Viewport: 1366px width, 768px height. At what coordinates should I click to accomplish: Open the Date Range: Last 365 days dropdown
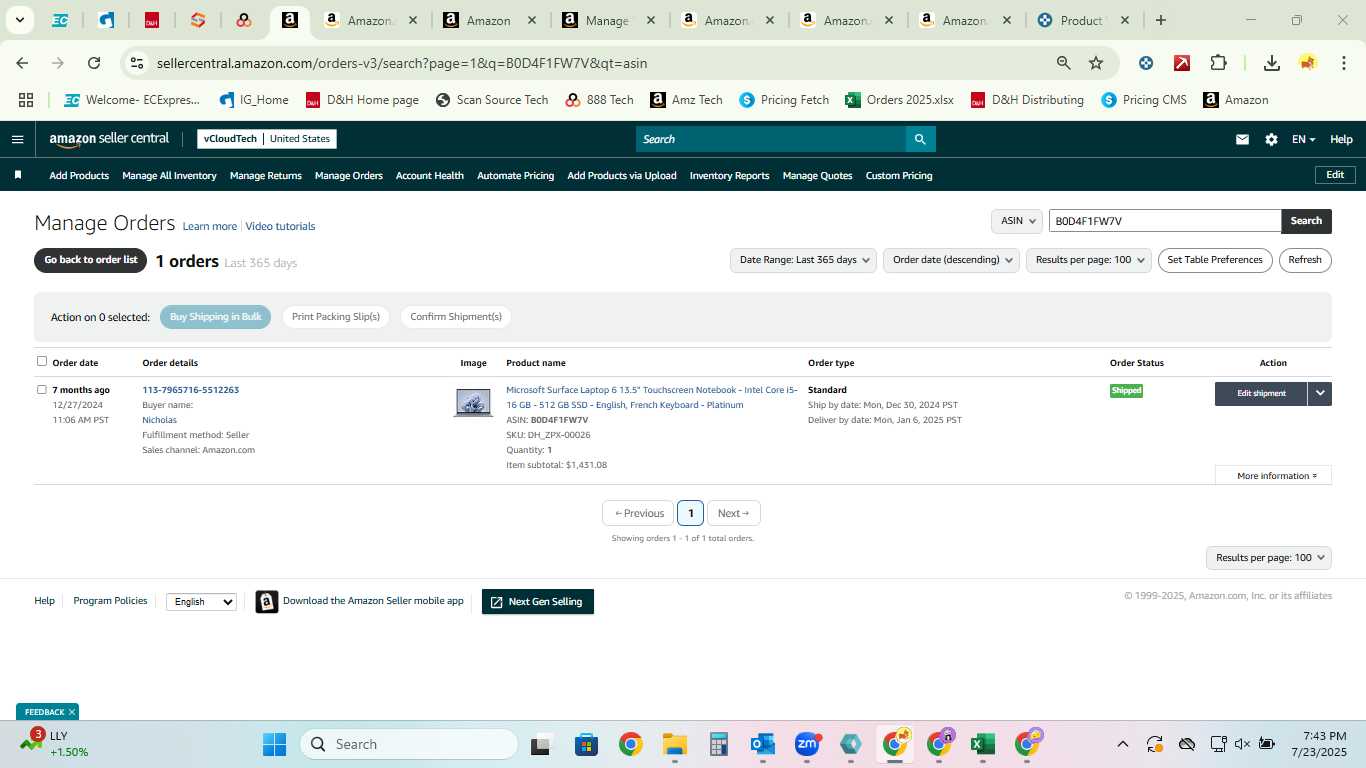(x=803, y=260)
